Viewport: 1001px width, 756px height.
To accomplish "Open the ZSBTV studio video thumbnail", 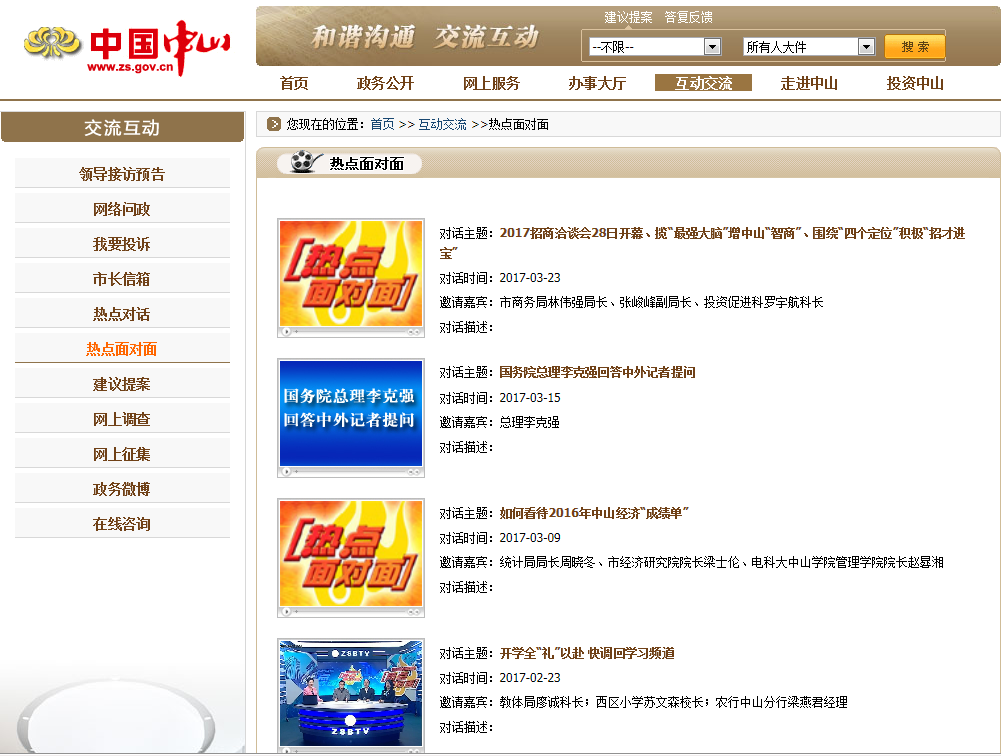I will click(350, 695).
